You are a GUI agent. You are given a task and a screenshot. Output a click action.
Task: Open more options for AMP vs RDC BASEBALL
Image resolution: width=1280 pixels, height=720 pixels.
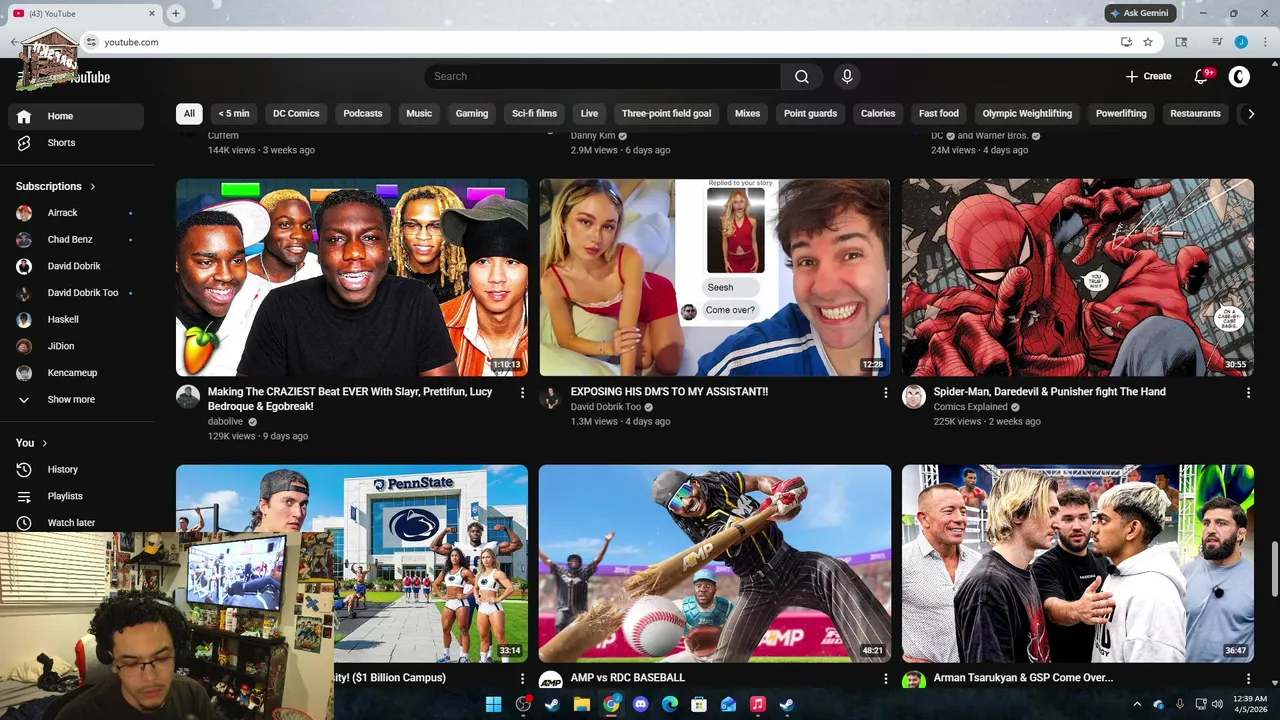[885, 679]
